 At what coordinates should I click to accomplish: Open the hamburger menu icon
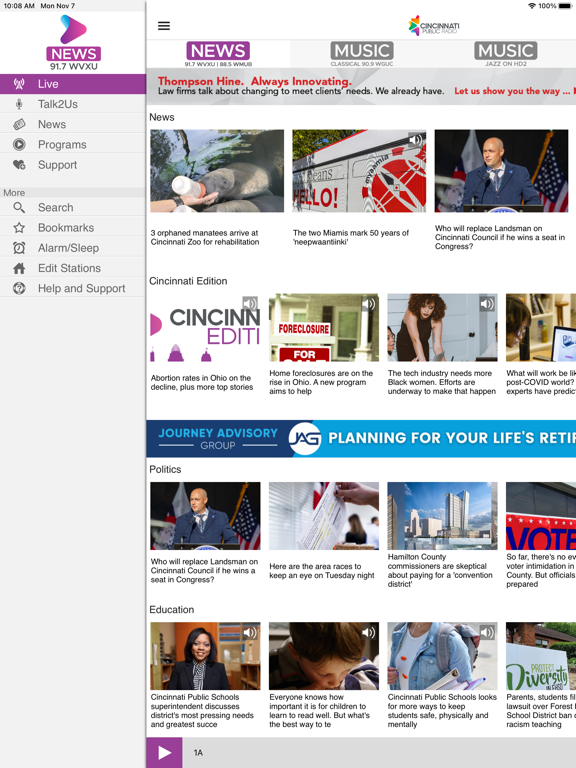click(x=164, y=26)
